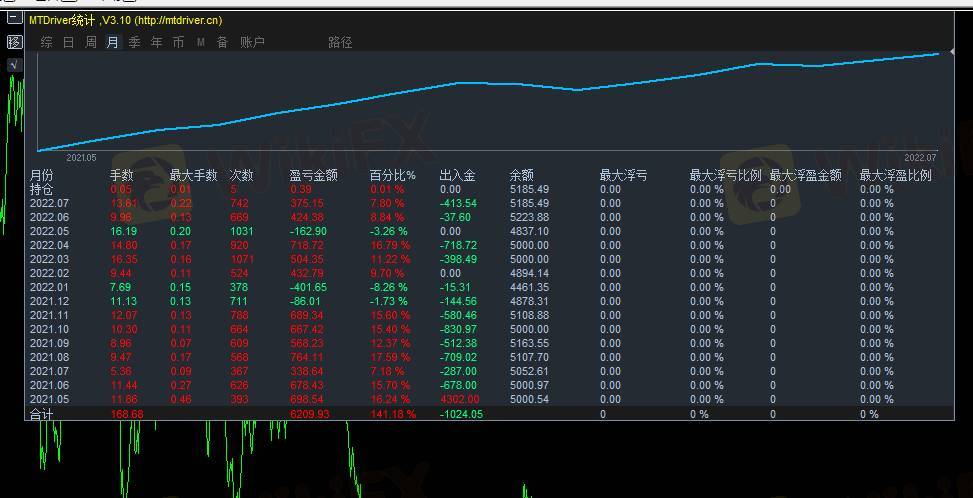Click the balance value 5223.88
973x498 pixels.
(x=529, y=217)
